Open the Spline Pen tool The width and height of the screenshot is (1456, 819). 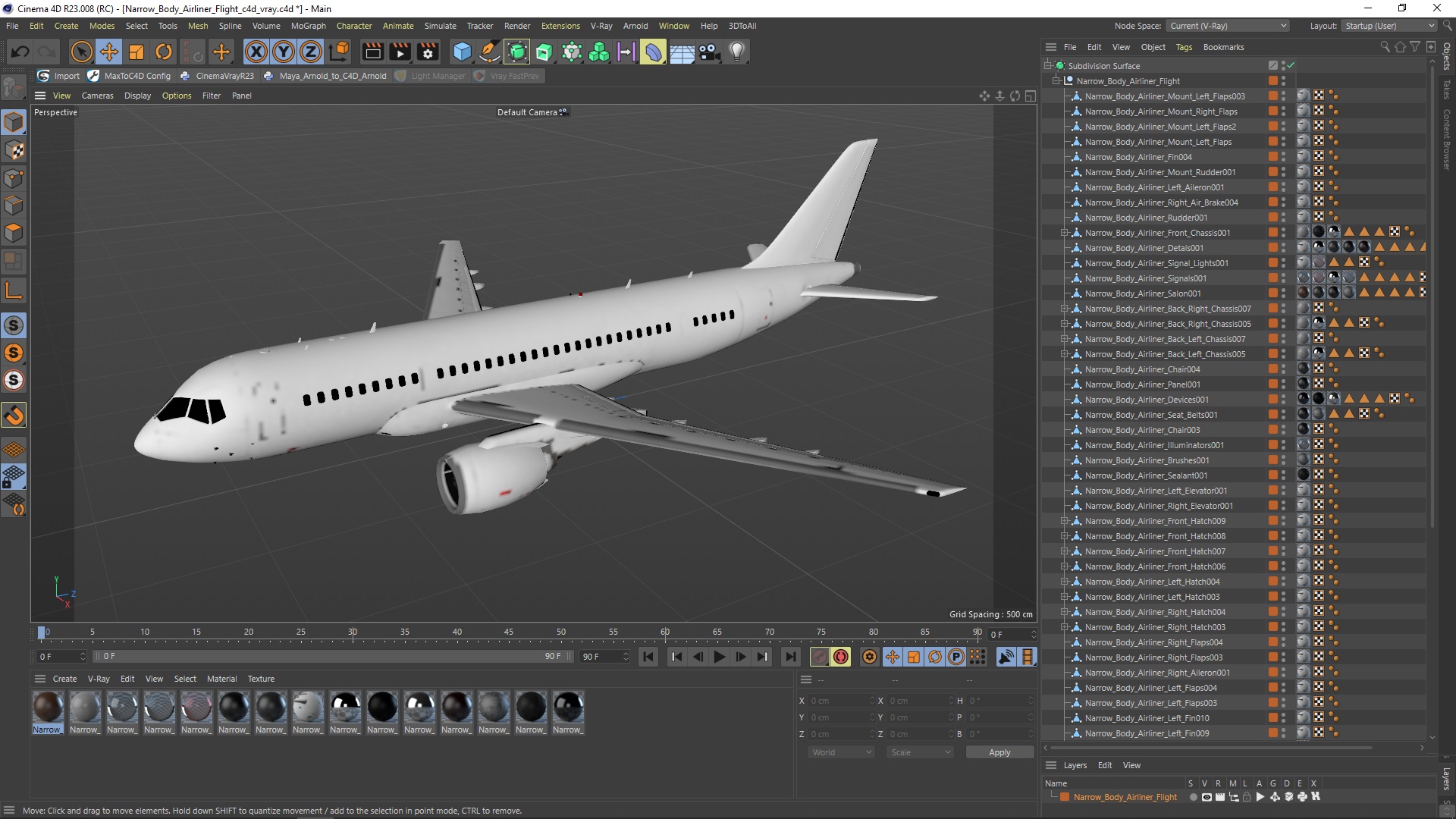tap(490, 52)
